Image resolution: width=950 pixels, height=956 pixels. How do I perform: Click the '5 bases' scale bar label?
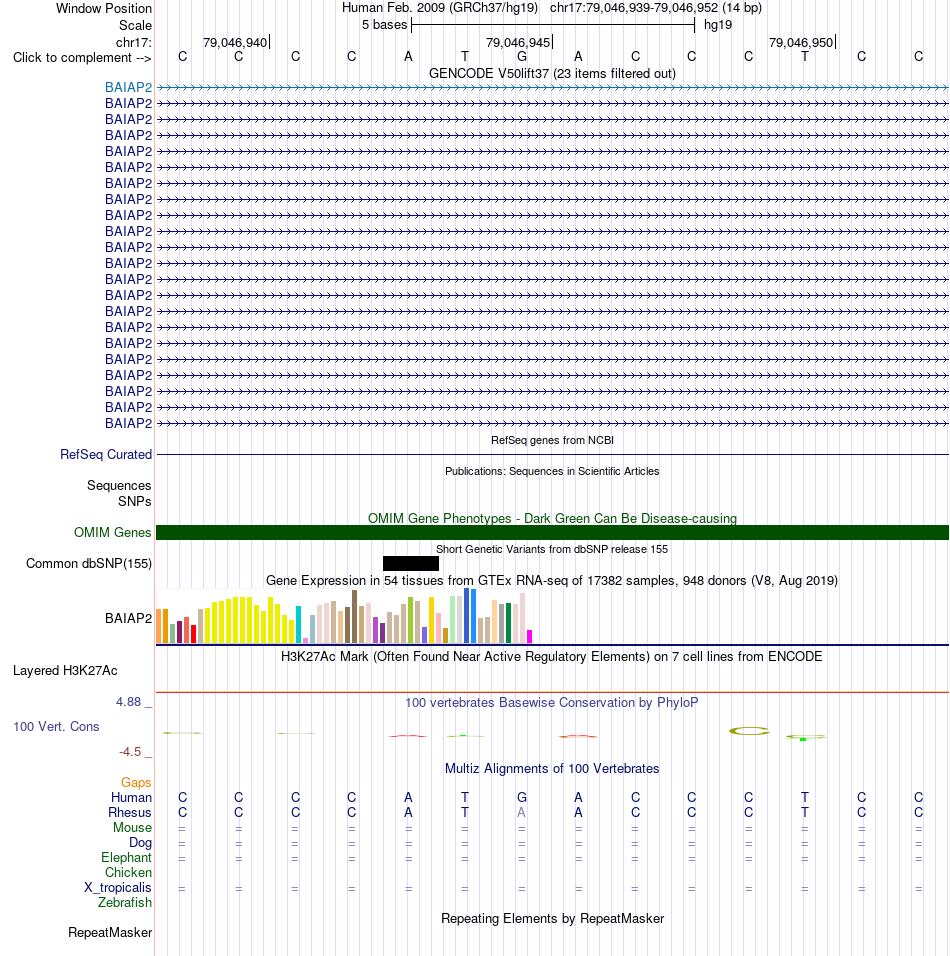click(384, 25)
